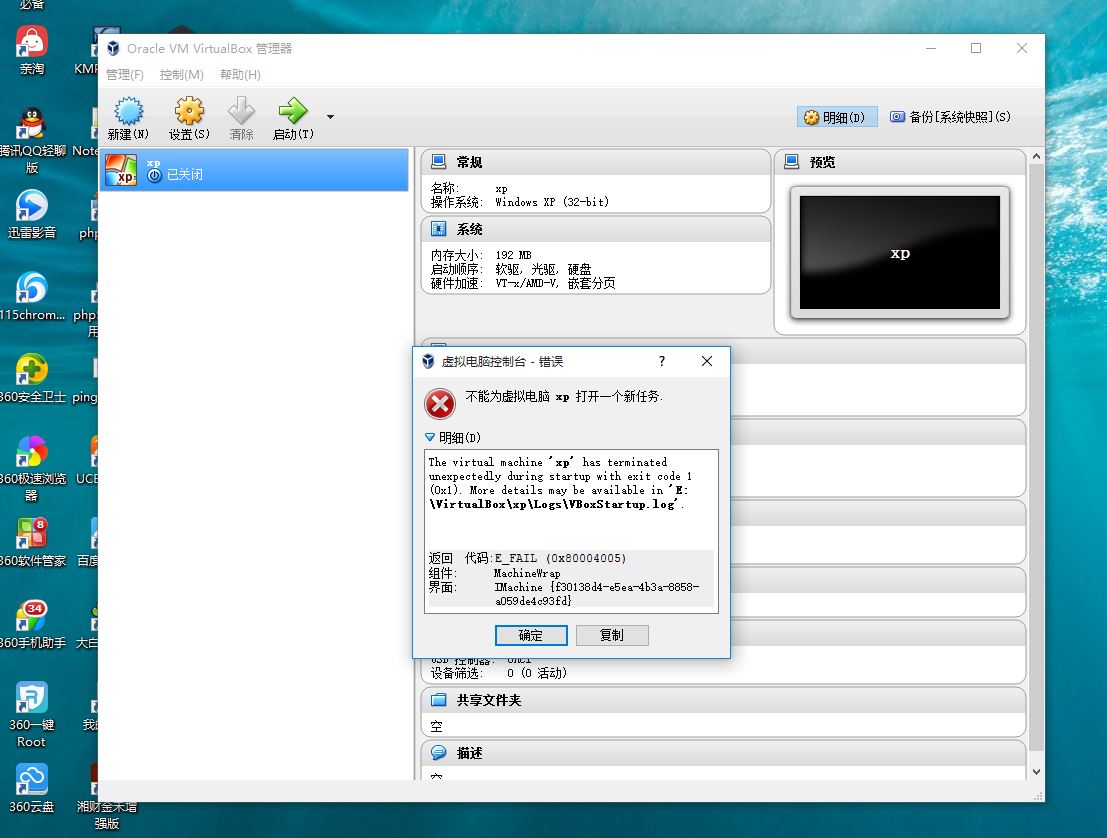
Task: Click 'VT-x/AMD-V, 嵌套分页' acceleration text
Action: point(555,283)
